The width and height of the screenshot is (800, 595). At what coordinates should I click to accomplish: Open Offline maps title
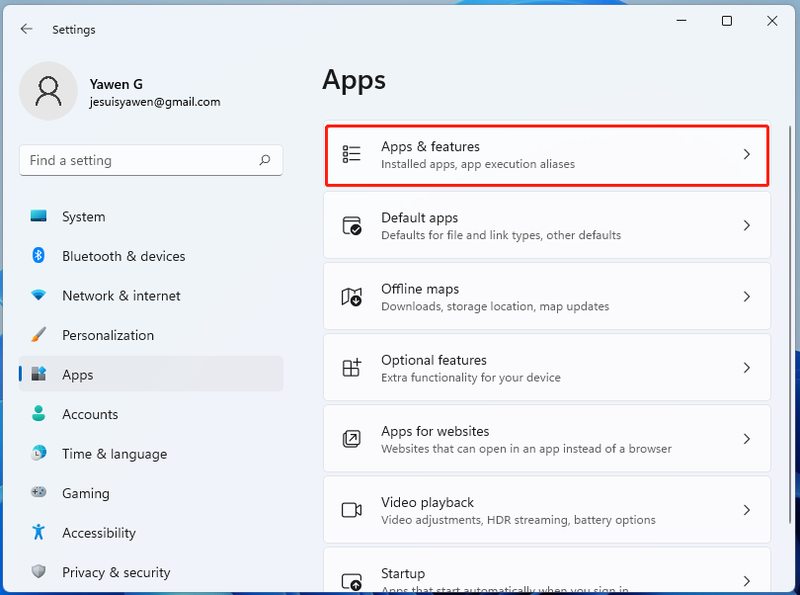click(x=420, y=289)
